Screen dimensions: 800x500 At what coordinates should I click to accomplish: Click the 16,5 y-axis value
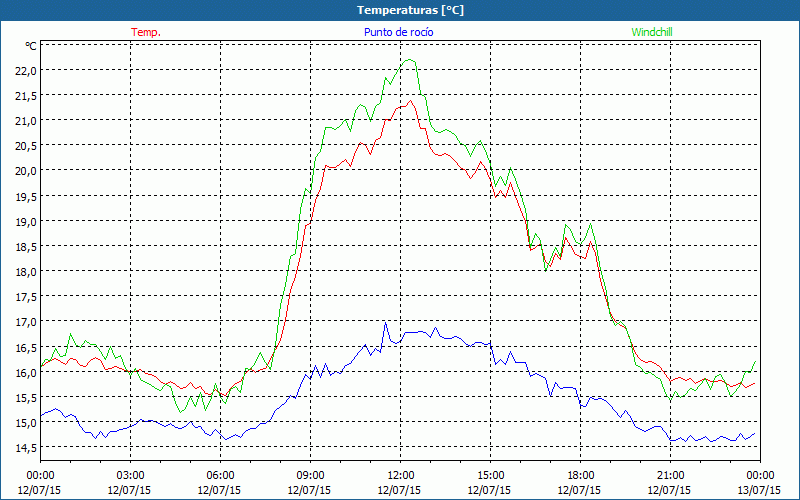click(26, 347)
